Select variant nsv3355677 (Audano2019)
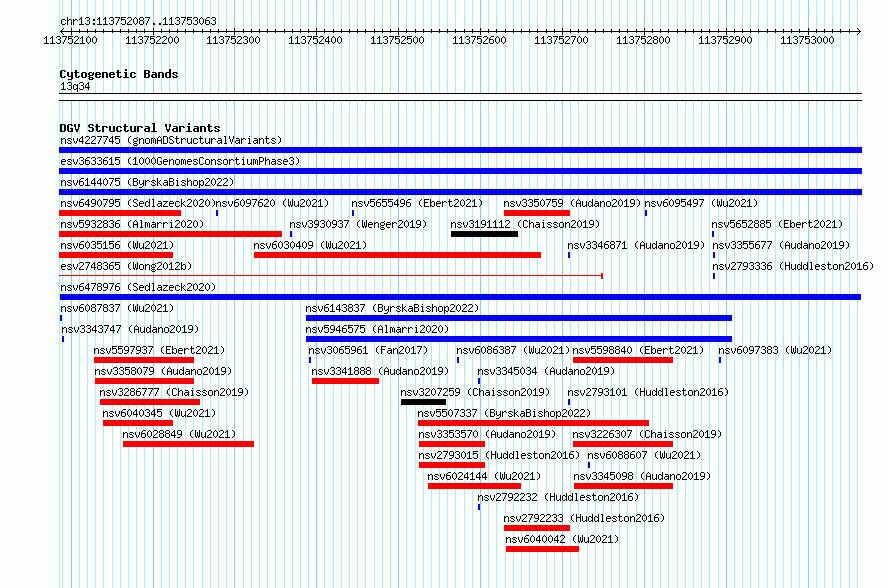This screenshot has width=890, height=588. (781, 245)
